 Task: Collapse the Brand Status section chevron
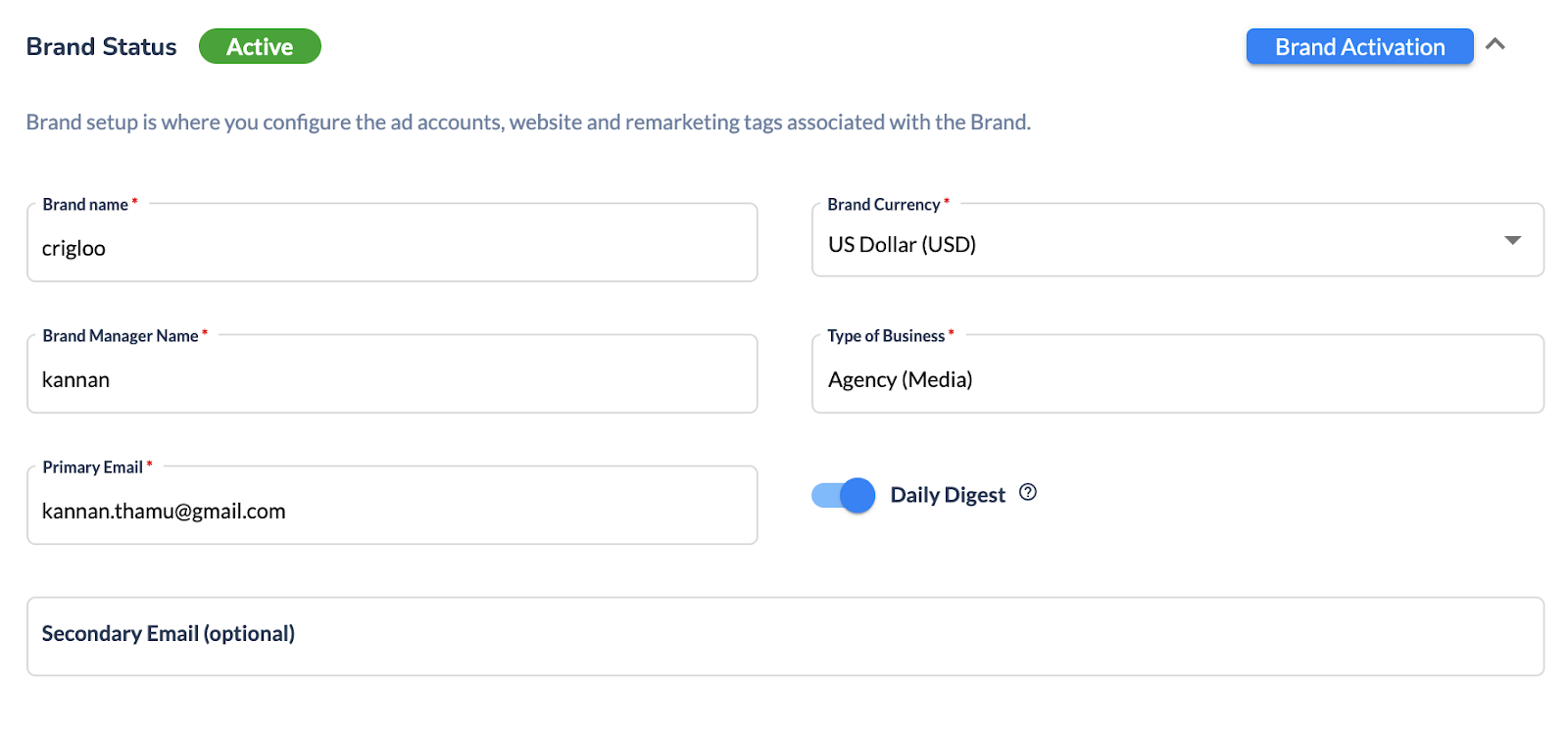(x=1494, y=44)
